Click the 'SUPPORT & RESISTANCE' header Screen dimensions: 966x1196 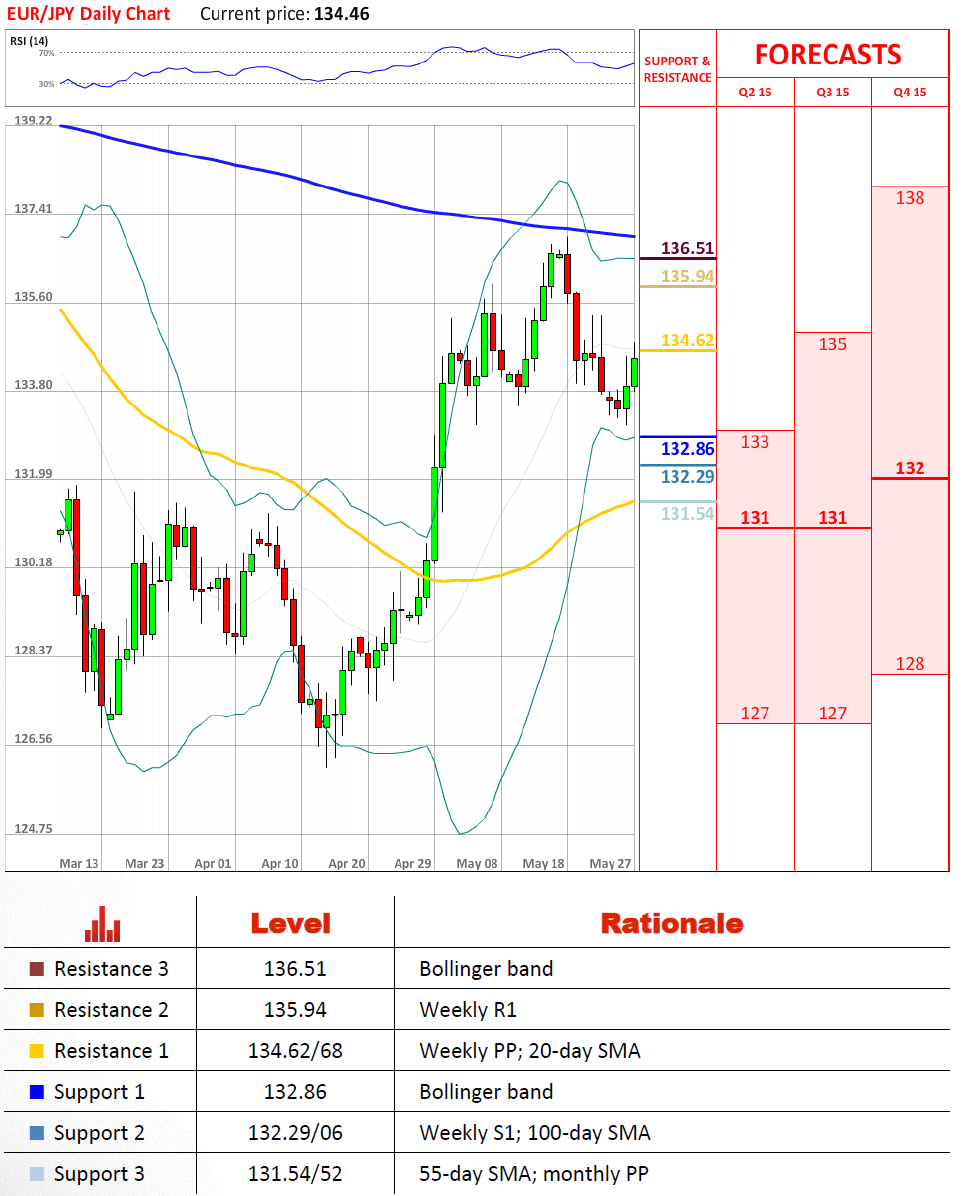coord(678,69)
